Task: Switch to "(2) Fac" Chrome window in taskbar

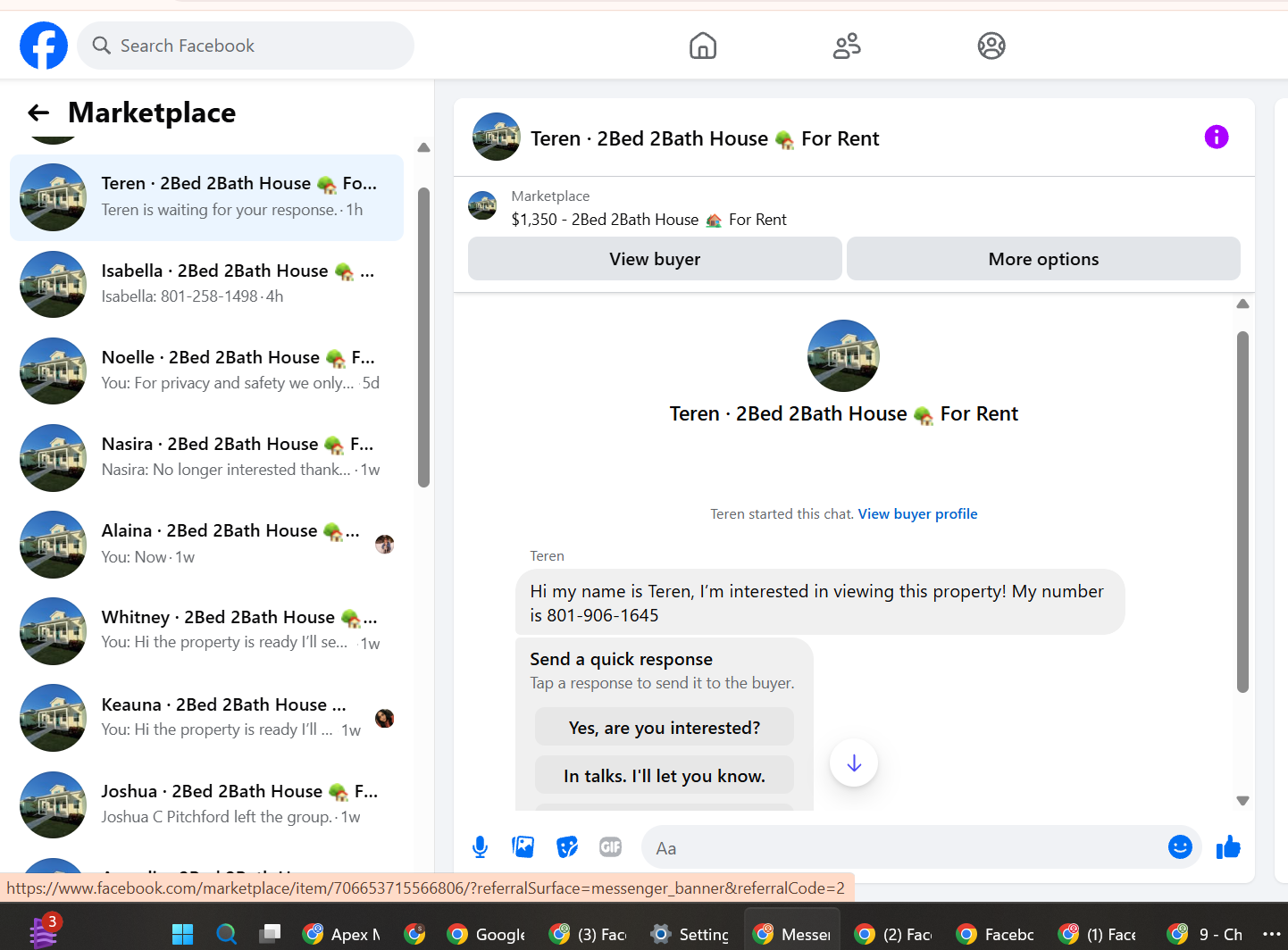Action: (x=893, y=934)
